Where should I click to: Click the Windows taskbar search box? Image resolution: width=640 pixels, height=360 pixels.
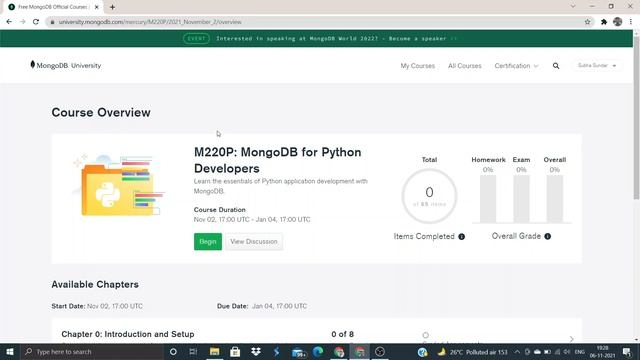92,351
